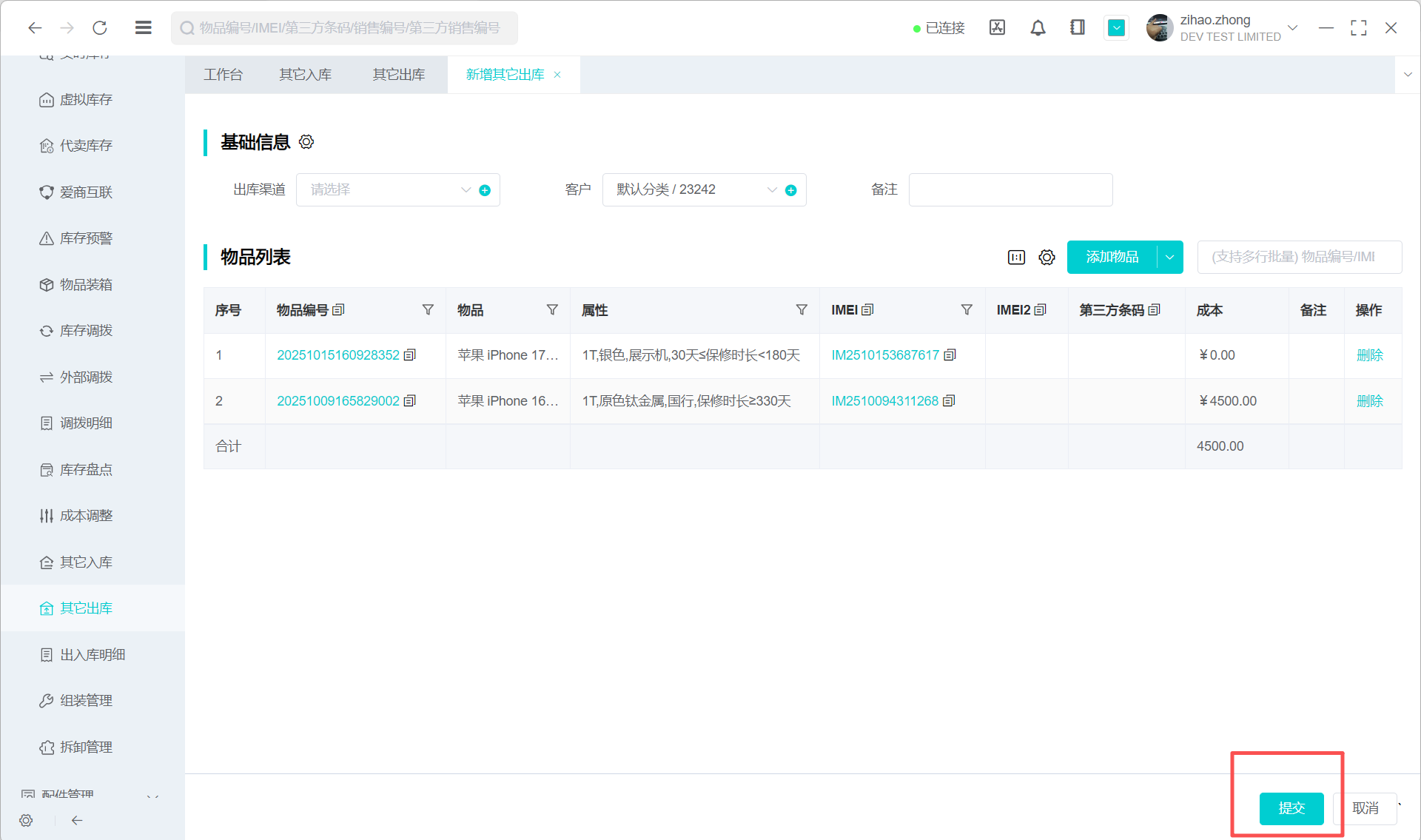The width and height of the screenshot is (1421, 840).
Task: Toggle the hamburger sidebar menu icon
Action: coord(143,28)
